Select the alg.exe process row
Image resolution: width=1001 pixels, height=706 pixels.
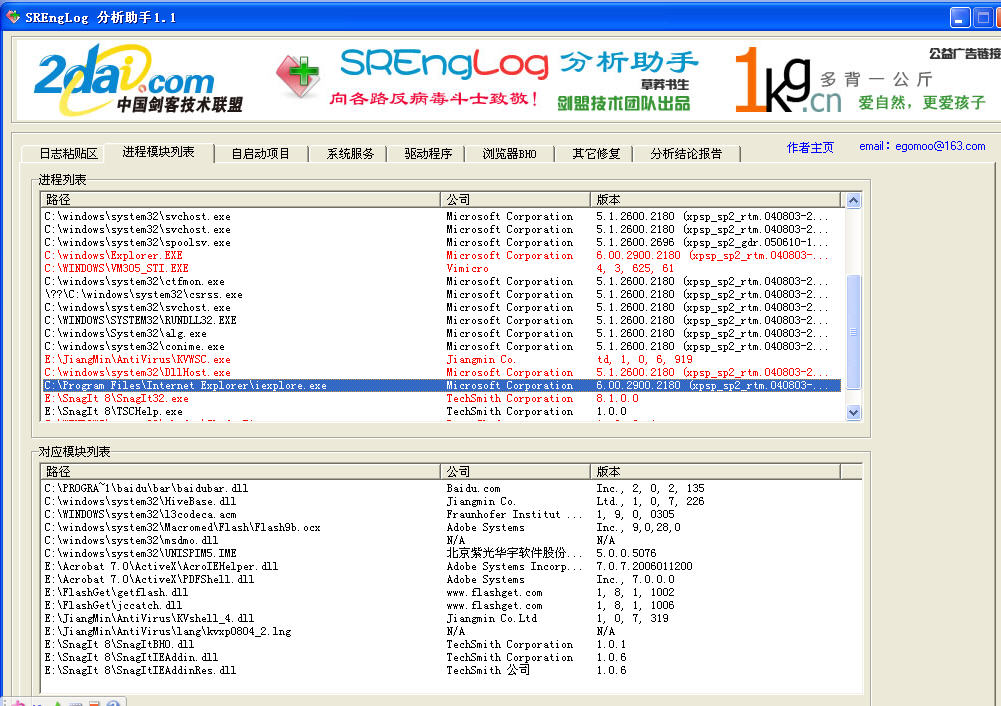(x=442, y=333)
